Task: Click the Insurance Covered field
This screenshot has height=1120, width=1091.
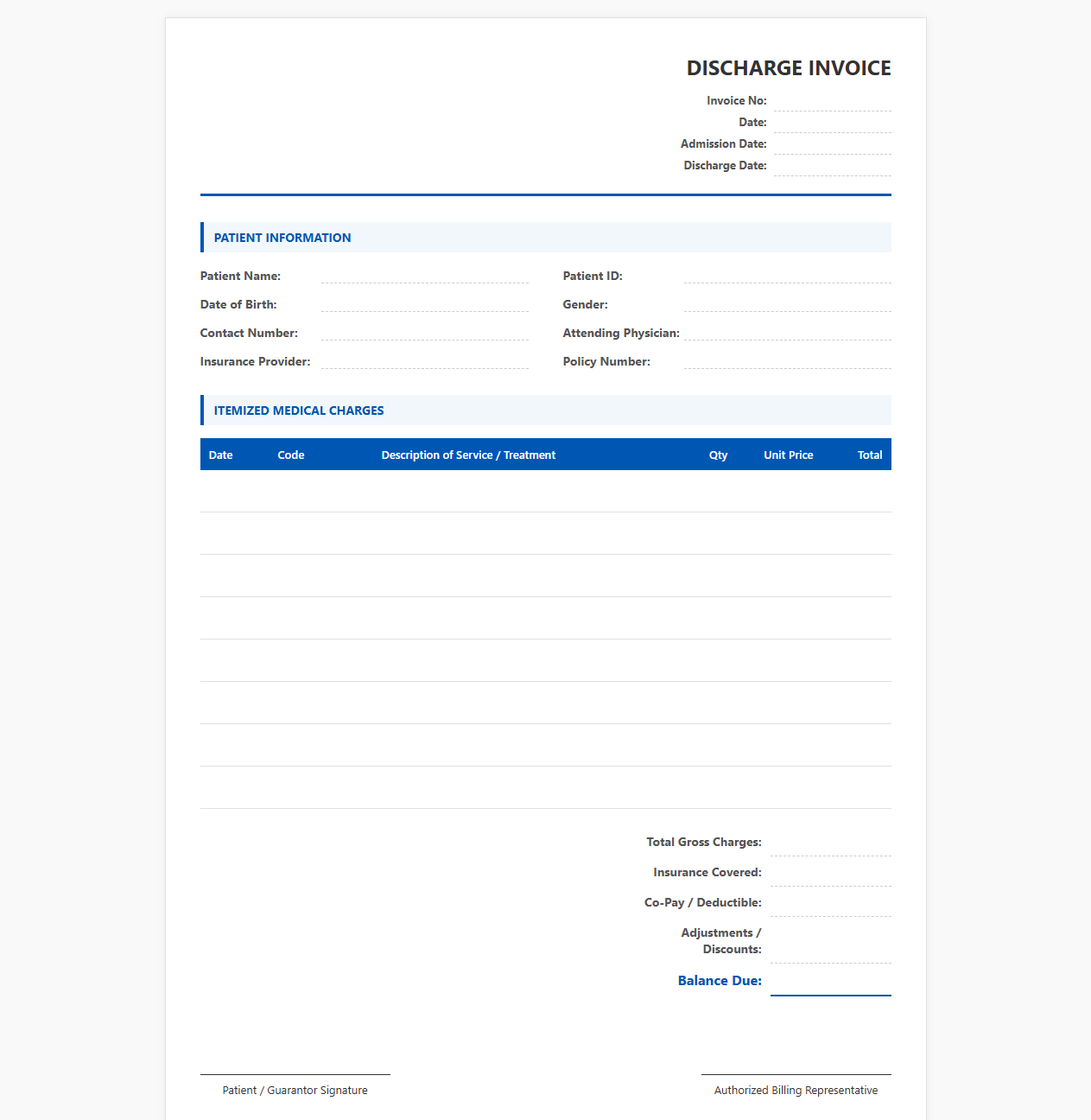Action: [830, 873]
